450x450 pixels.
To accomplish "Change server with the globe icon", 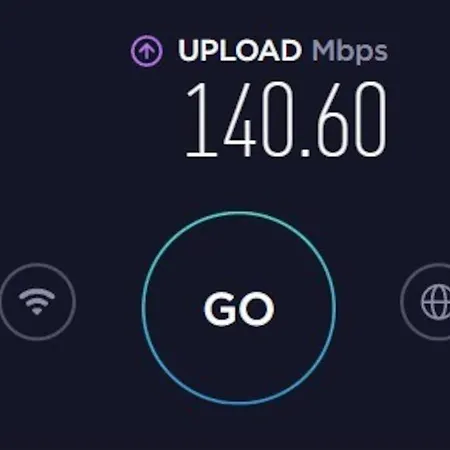I will [435, 302].
